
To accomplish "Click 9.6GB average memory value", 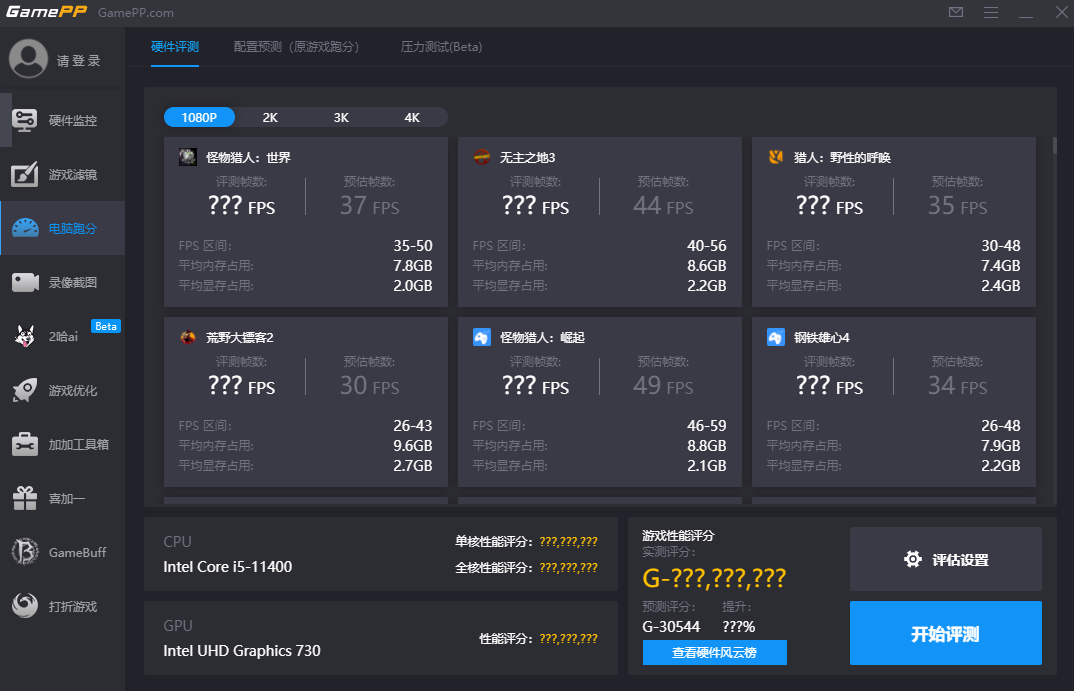I will pyautogui.click(x=413, y=445).
